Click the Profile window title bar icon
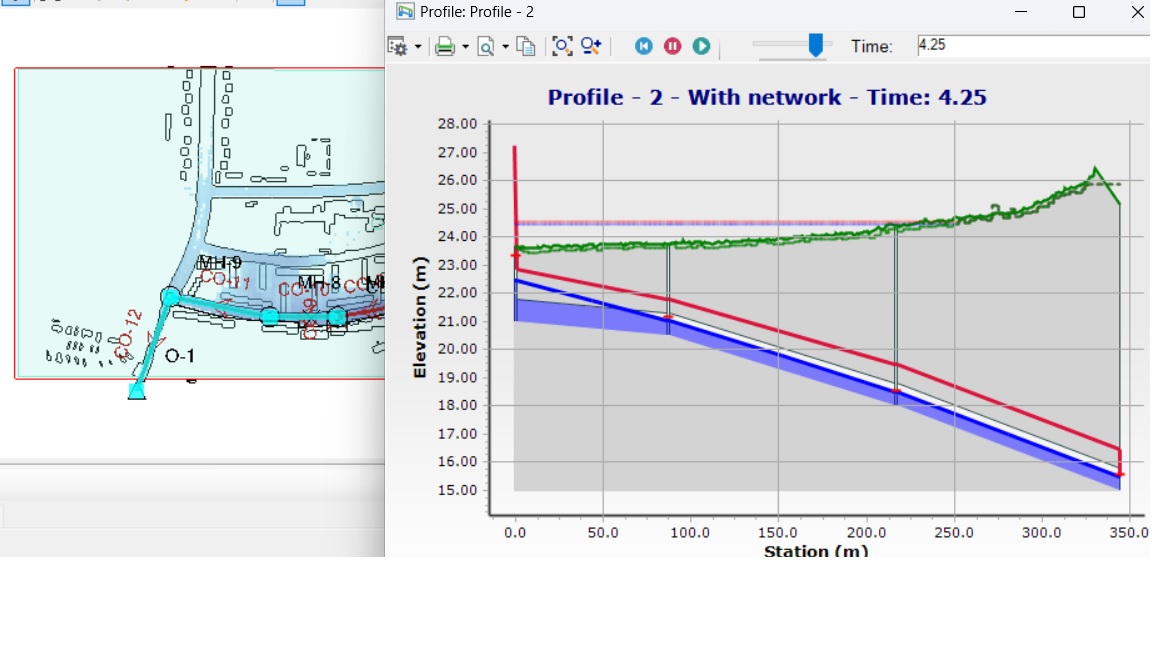 (x=405, y=12)
